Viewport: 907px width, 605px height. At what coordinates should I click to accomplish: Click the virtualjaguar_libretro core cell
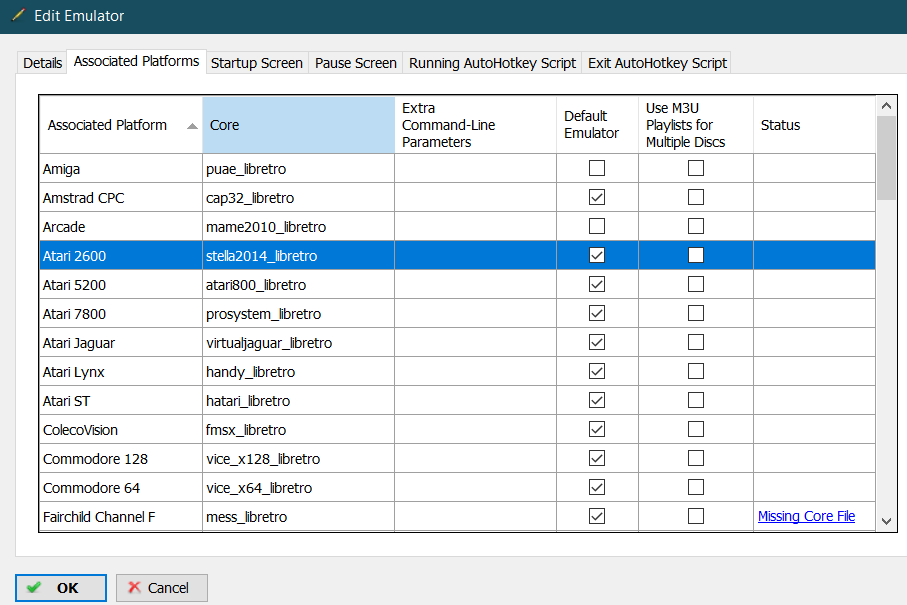tap(298, 342)
